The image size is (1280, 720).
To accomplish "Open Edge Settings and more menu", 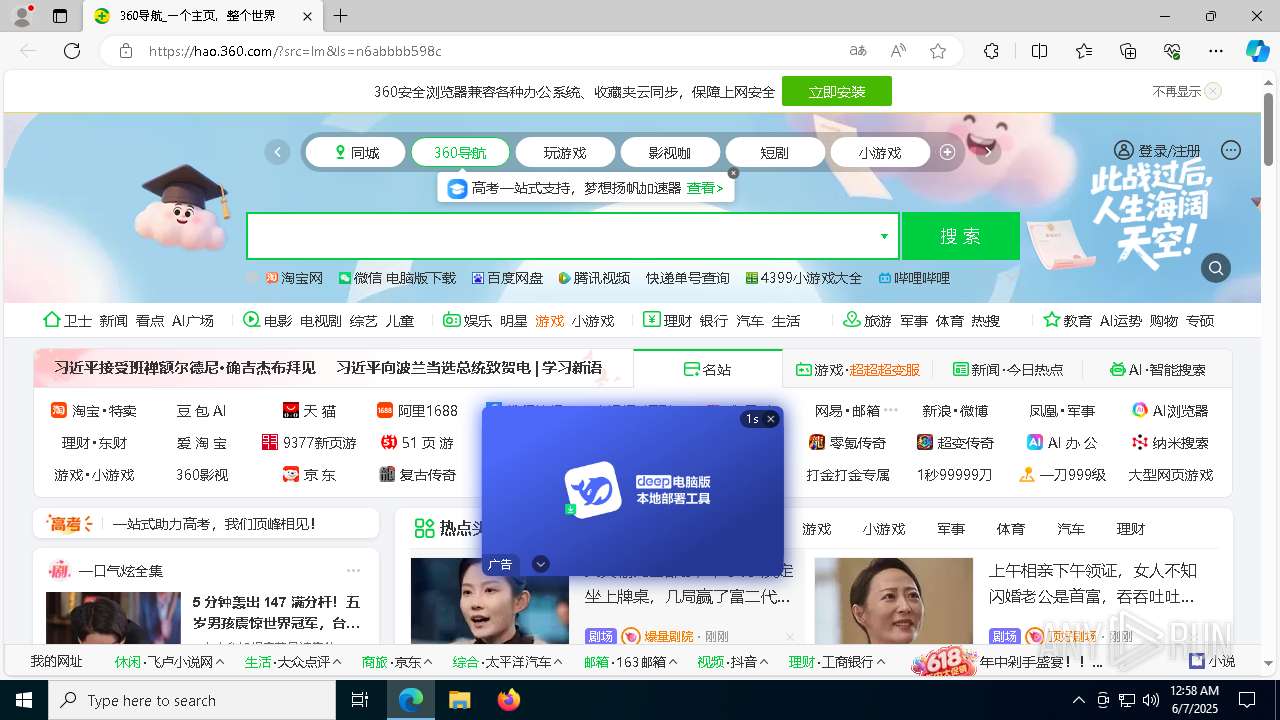I will (x=1216, y=51).
